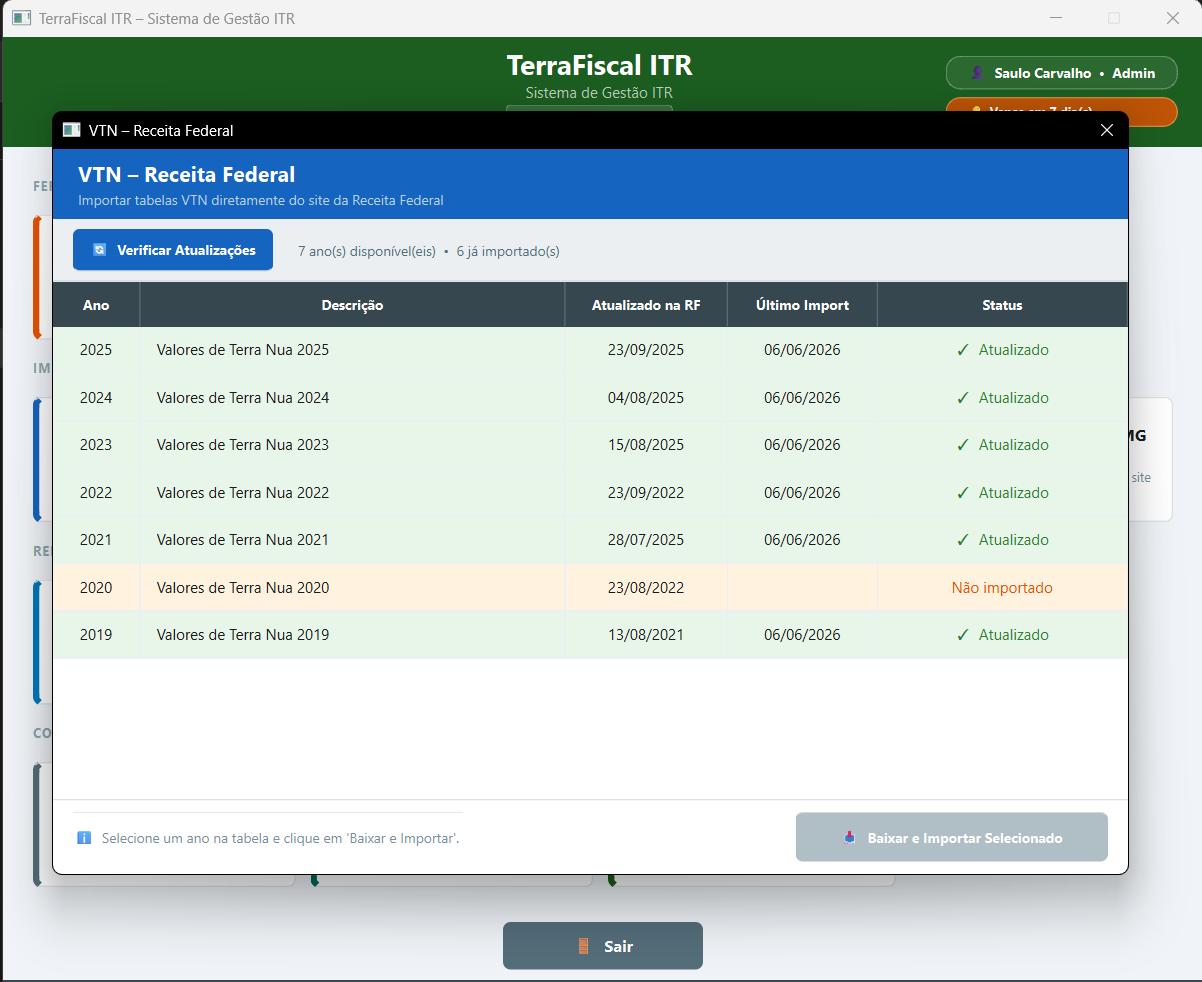
Task: Select row Valores de Terra Nua 2022
Action: [x=590, y=493]
